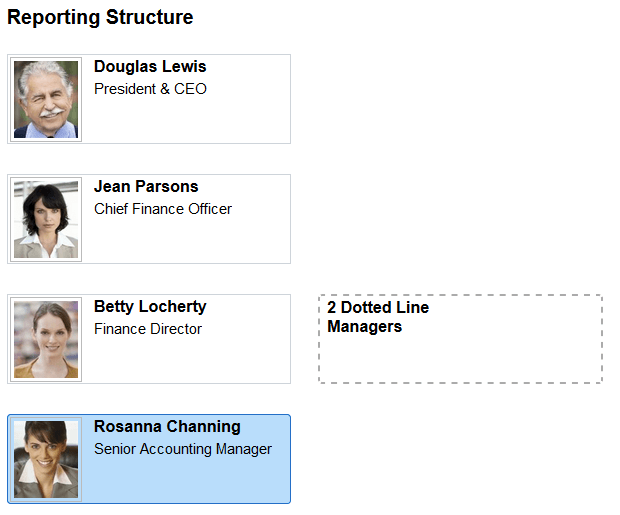Select the Betty Locherty name

click(x=150, y=307)
